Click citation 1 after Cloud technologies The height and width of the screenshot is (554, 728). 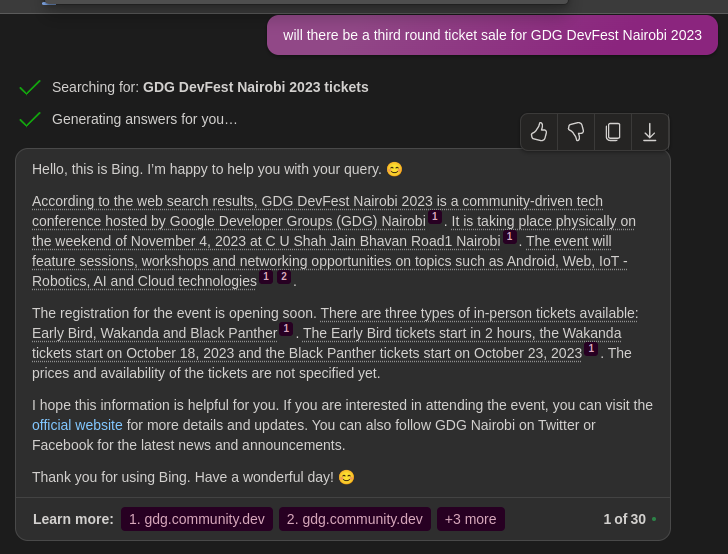pos(266,276)
